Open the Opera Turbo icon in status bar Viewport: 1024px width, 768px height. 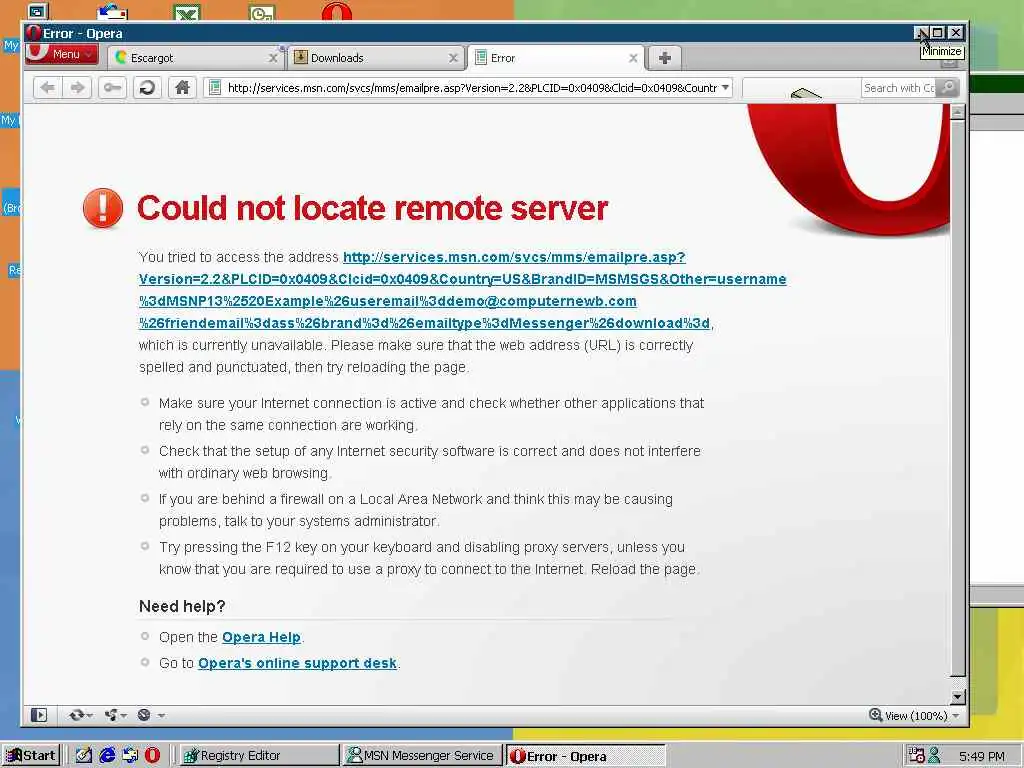click(x=144, y=715)
